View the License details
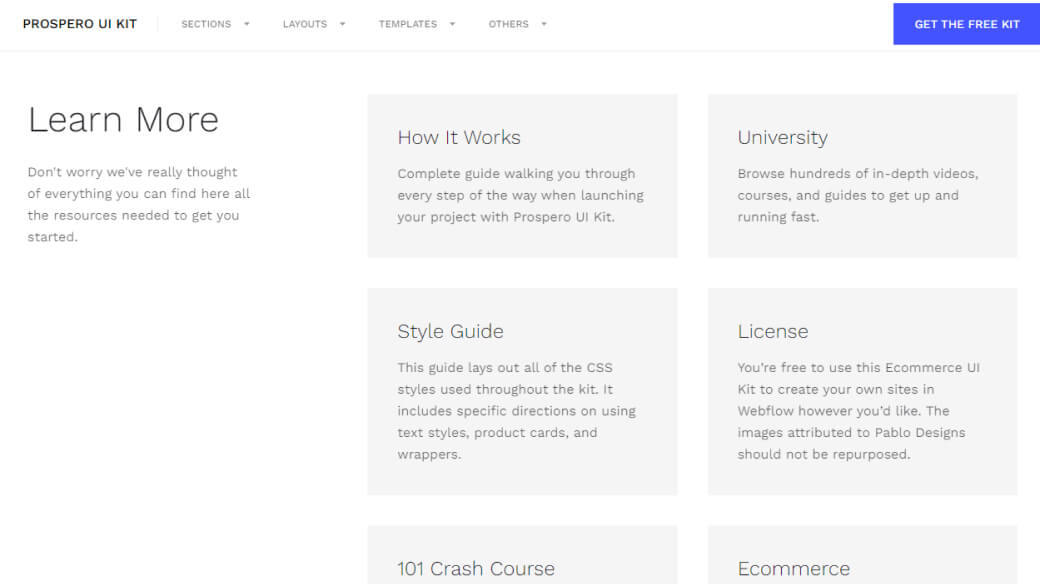1040x584 pixels. [772, 331]
